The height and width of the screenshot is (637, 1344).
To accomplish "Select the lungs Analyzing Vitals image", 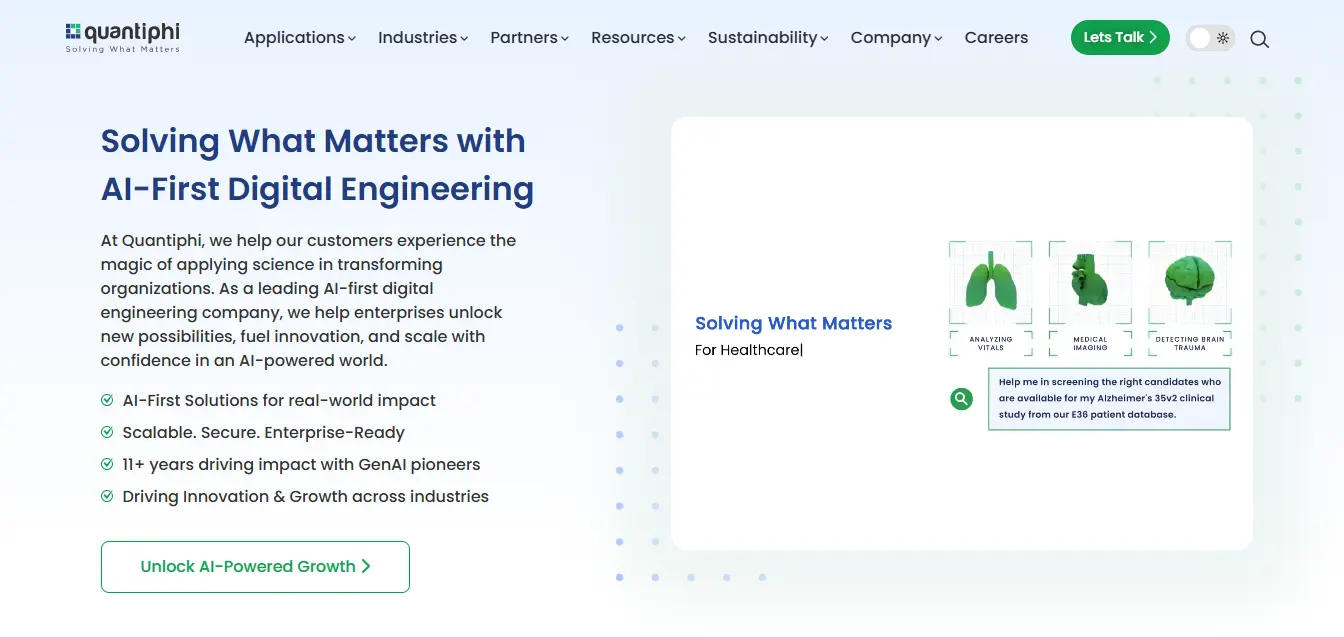I will pos(990,282).
